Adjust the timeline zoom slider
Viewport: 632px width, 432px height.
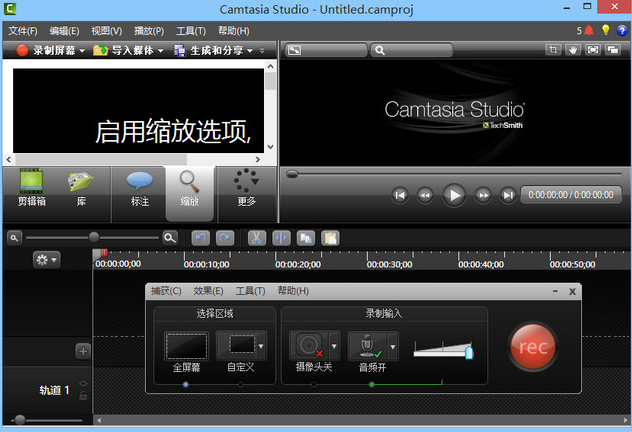(94, 237)
